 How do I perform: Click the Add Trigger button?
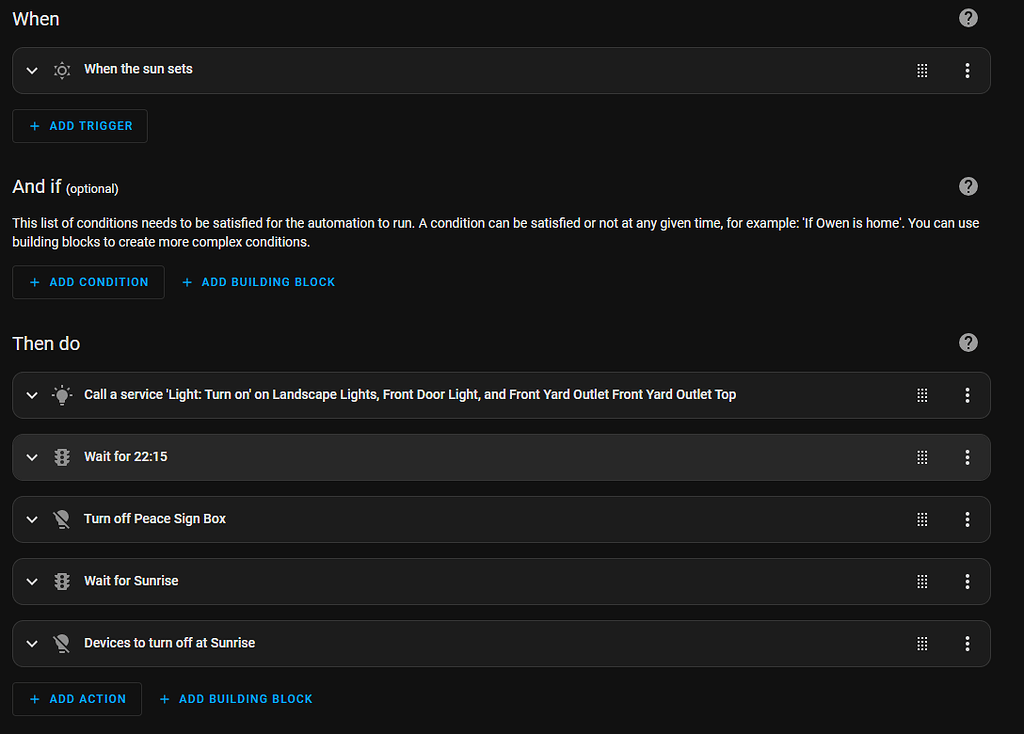click(x=80, y=126)
